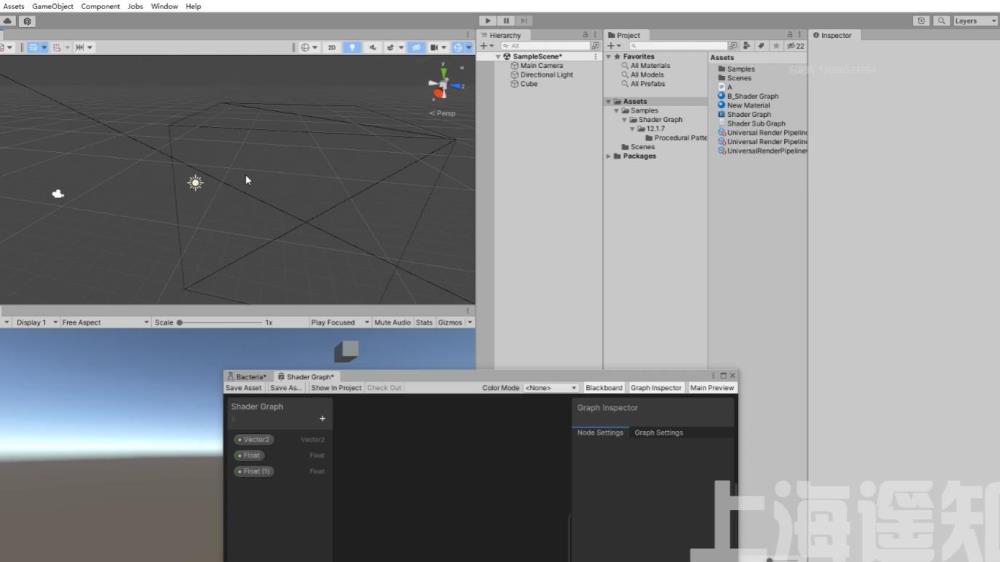Open the Layers dropdown
This screenshot has height=562, width=1000.
click(x=973, y=21)
